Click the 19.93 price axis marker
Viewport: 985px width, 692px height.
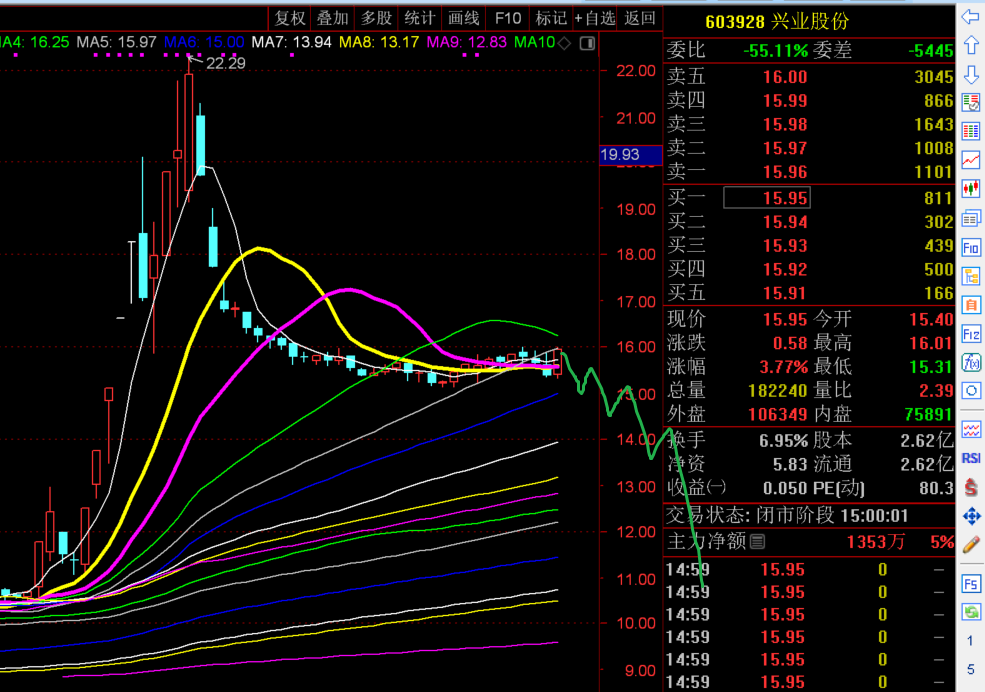[630, 154]
